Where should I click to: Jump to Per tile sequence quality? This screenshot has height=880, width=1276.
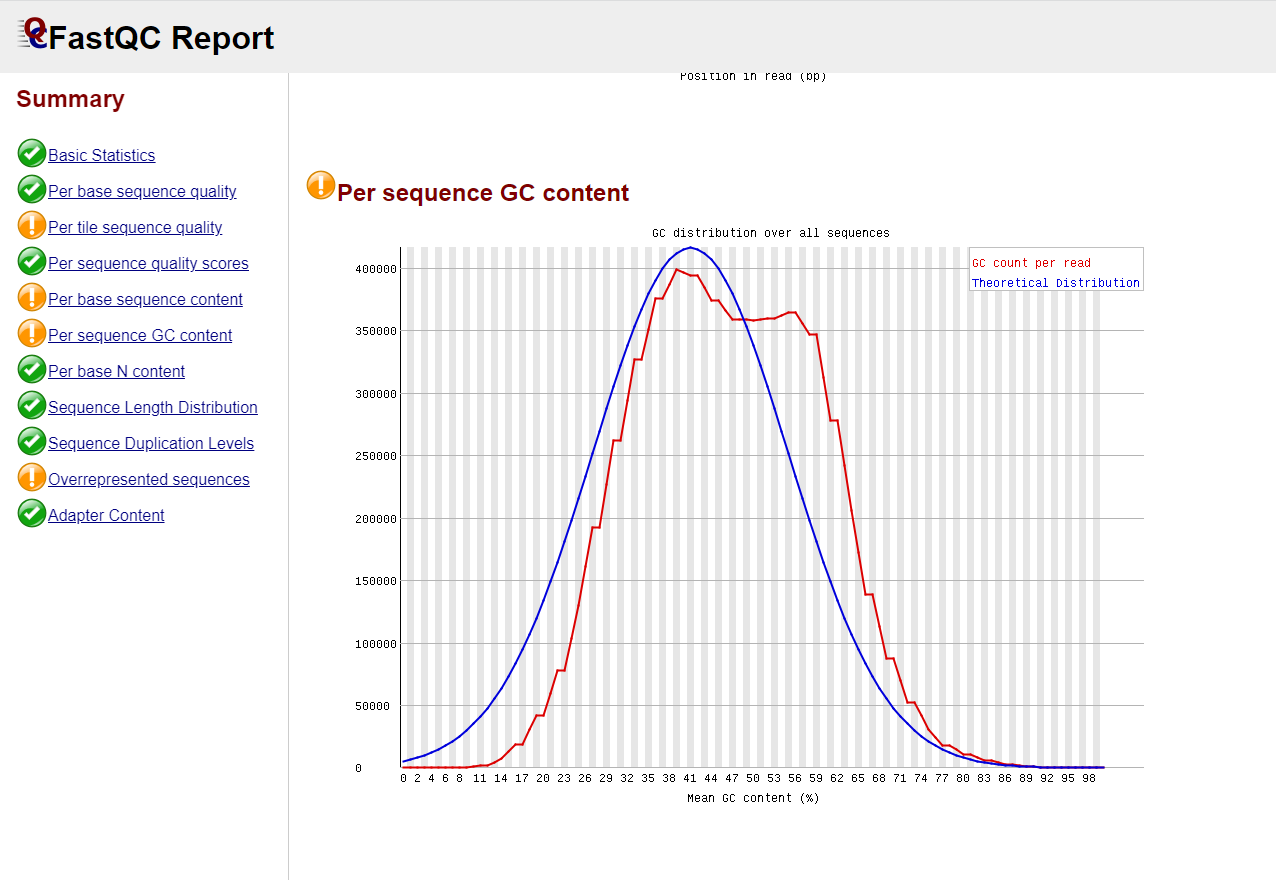[135, 228]
